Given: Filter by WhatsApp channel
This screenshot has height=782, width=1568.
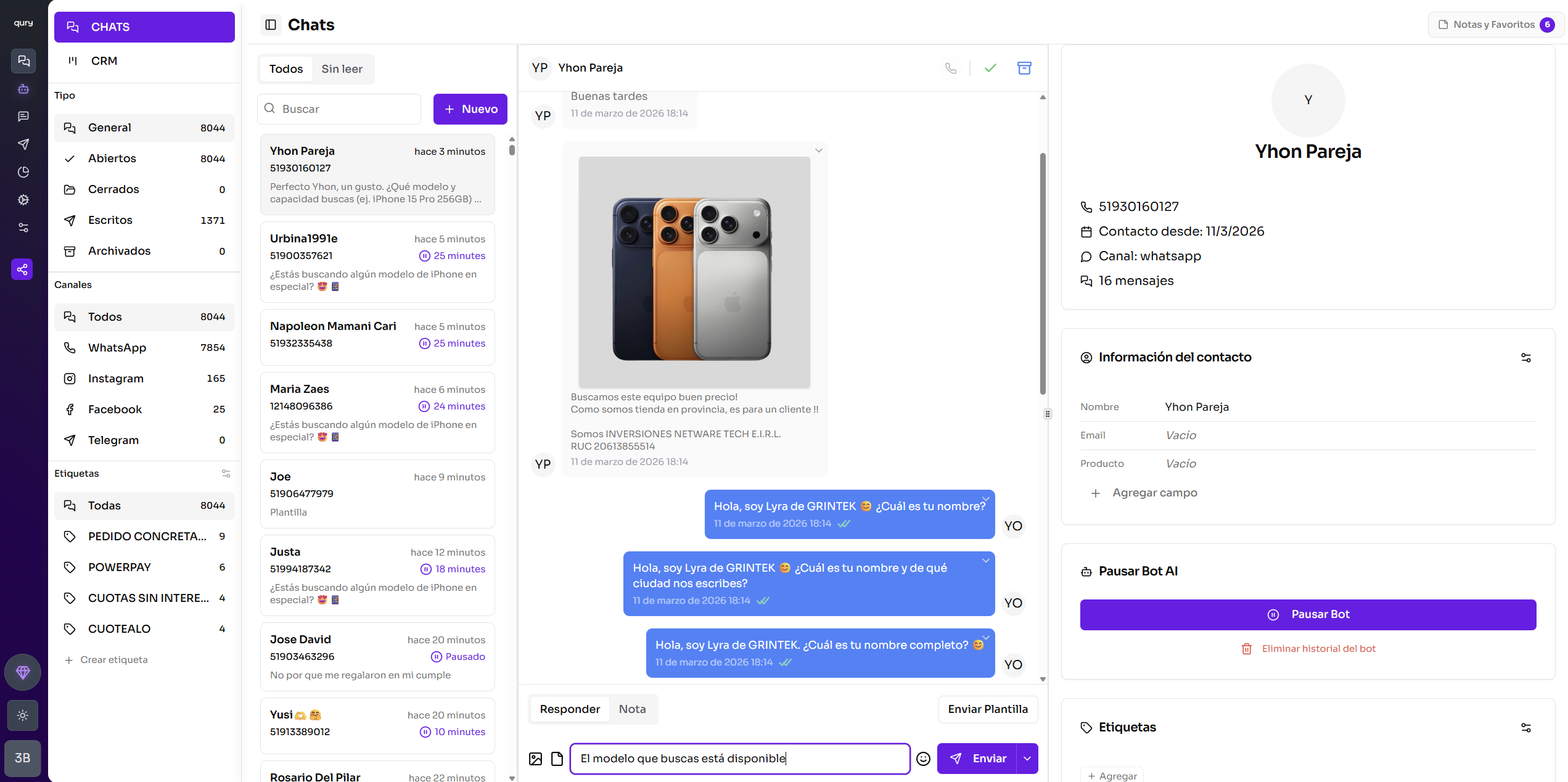Looking at the screenshot, I should (144, 348).
